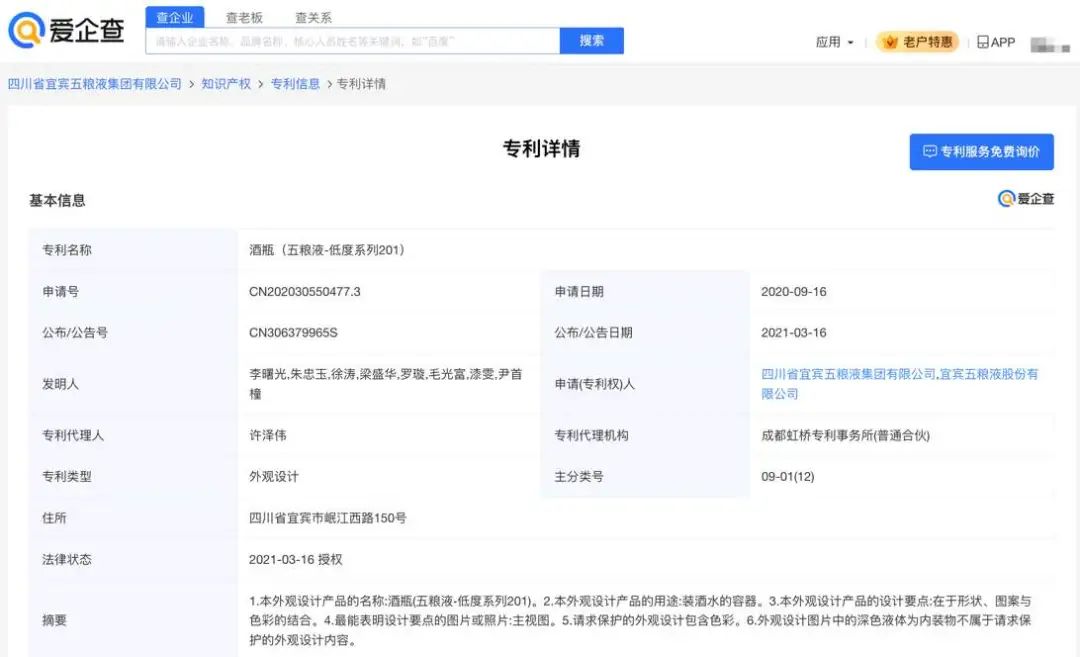Click the 申请(专利权)人 label
This screenshot has height=657, width=1080.
pos(594,384)
